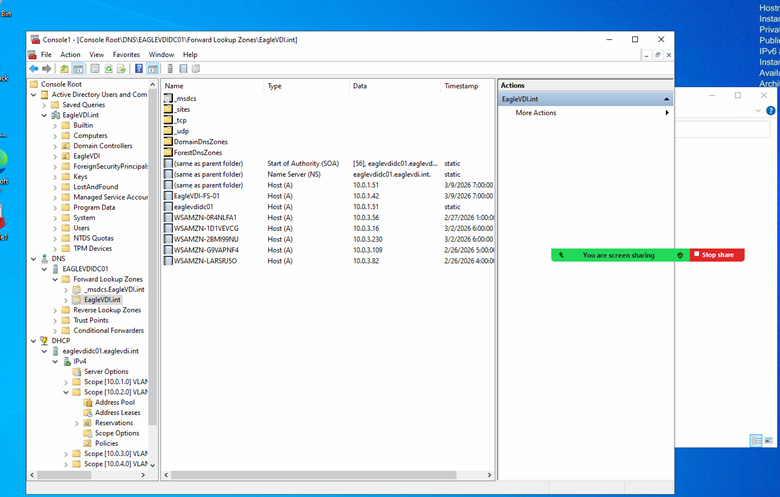Toggle Show/Hide Action Pane toolbar icon
This screenshot has width=780, height=497.
pos(153,69)
